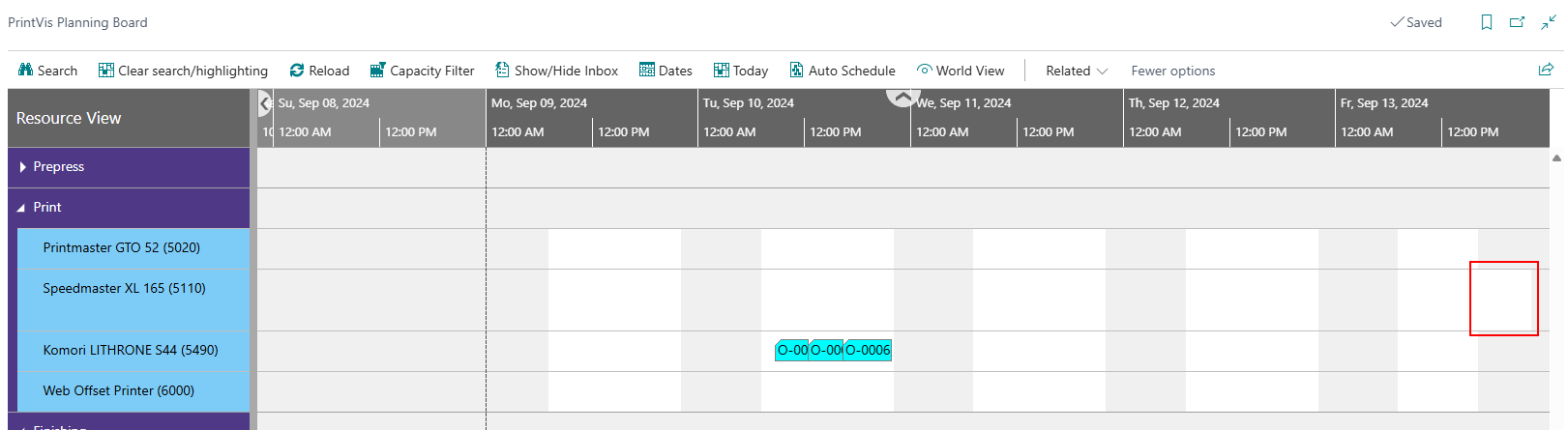
Task: Click the collapse page arrows icon
Action: [x=1549, y=22]
